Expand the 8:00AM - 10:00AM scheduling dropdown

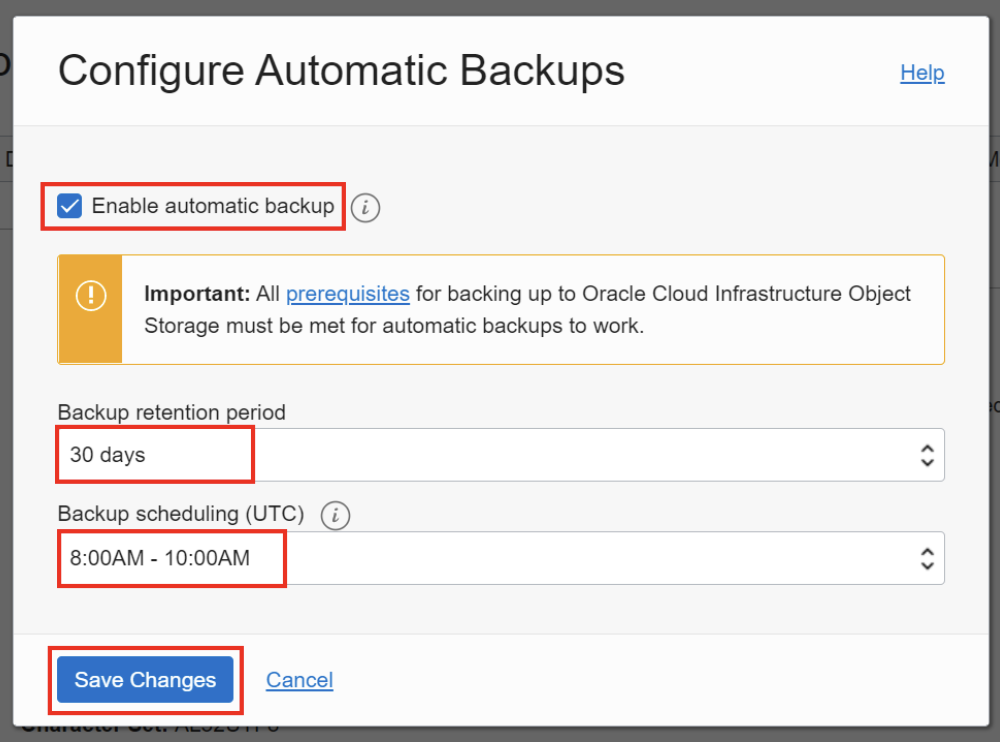500,558
